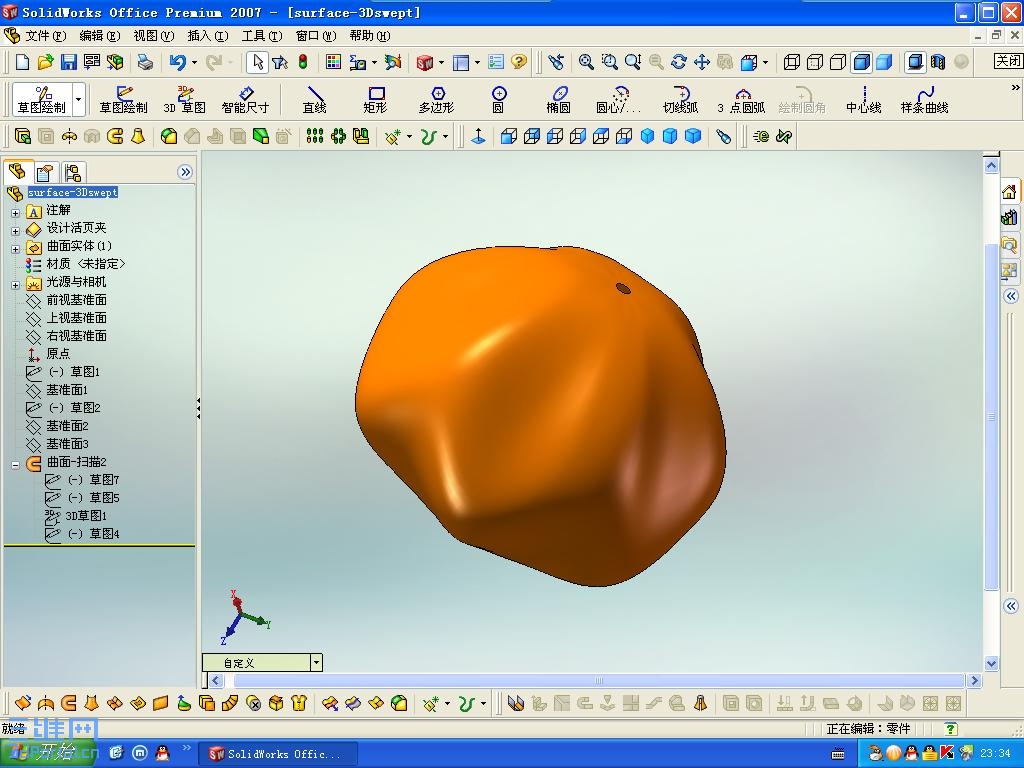Open the View Orientation dropdown arrow
This screenshot has height=768, width=1024.
coord(765,62)
